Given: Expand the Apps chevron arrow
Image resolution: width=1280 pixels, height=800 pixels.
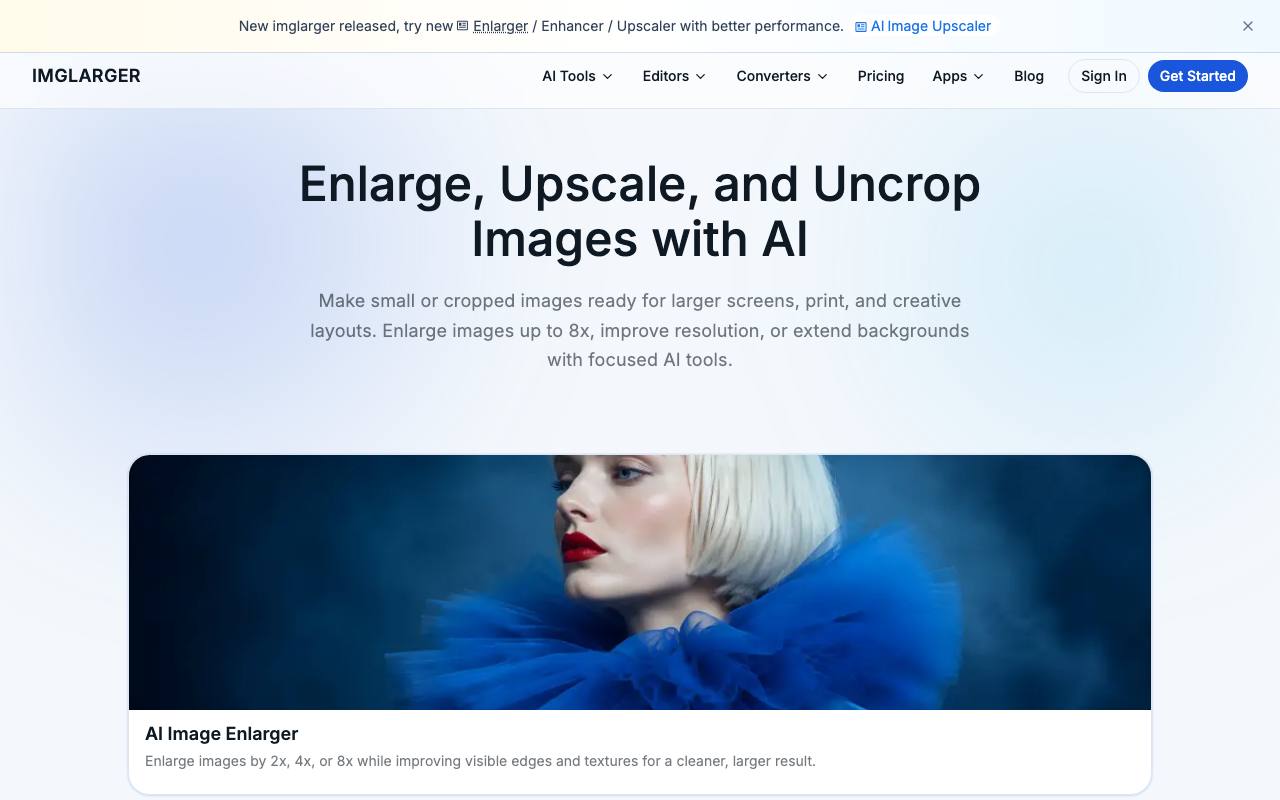Looking at the screenshot, I should click(978, 76).
